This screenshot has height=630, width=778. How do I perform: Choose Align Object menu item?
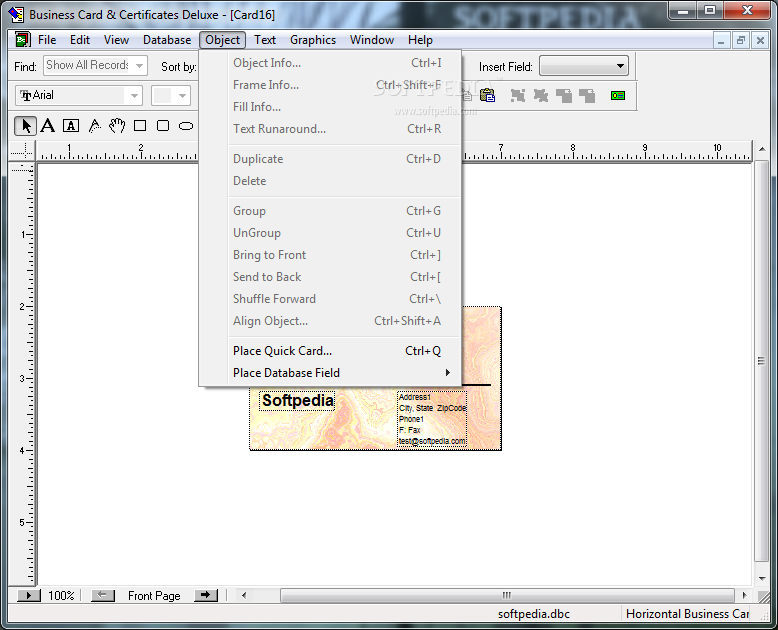click(330, 320)
